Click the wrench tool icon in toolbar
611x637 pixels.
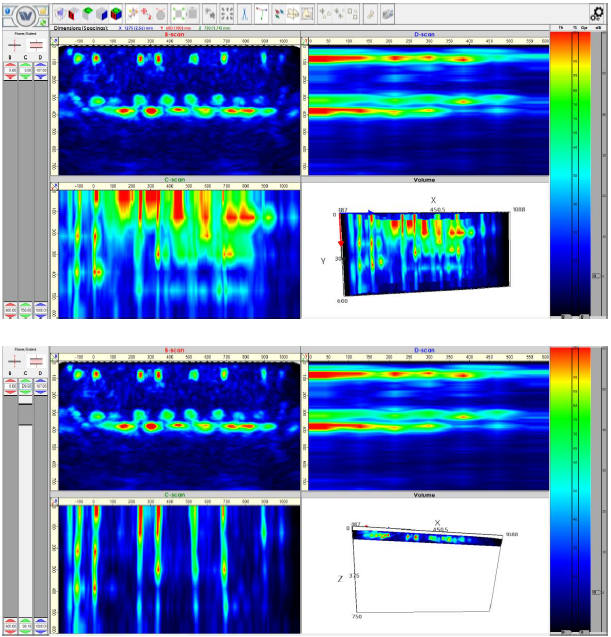point(370,14)
